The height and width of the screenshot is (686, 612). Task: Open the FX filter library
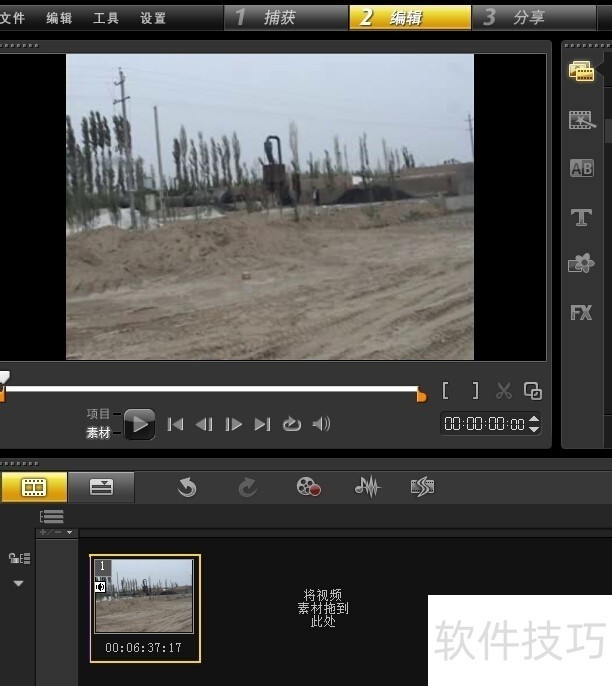point(581,312)
